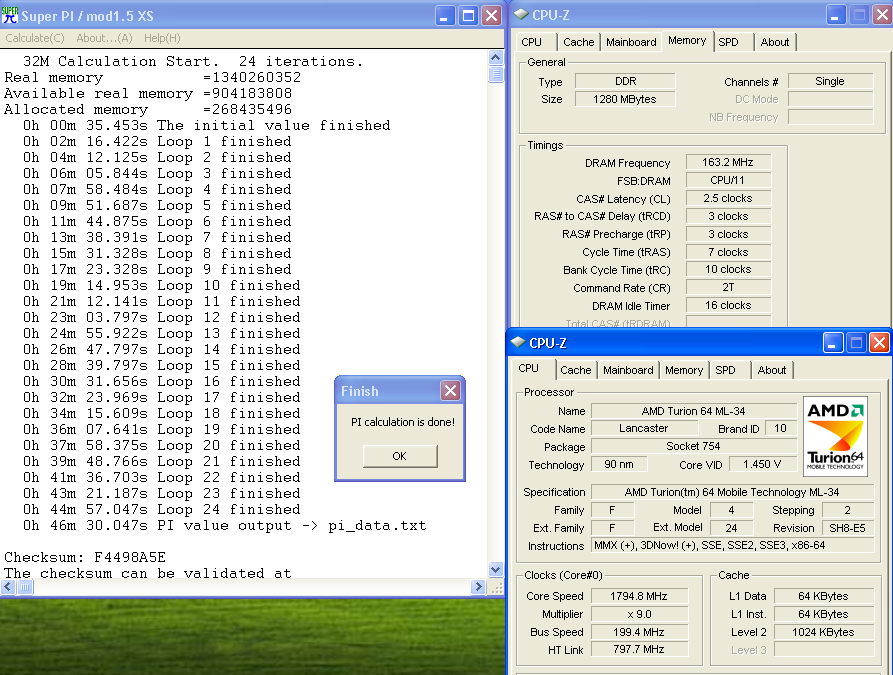Click the Name field AMD Turion 64 ML-34
The height and width of the screenshot is (675, 893).
[694, 411]
